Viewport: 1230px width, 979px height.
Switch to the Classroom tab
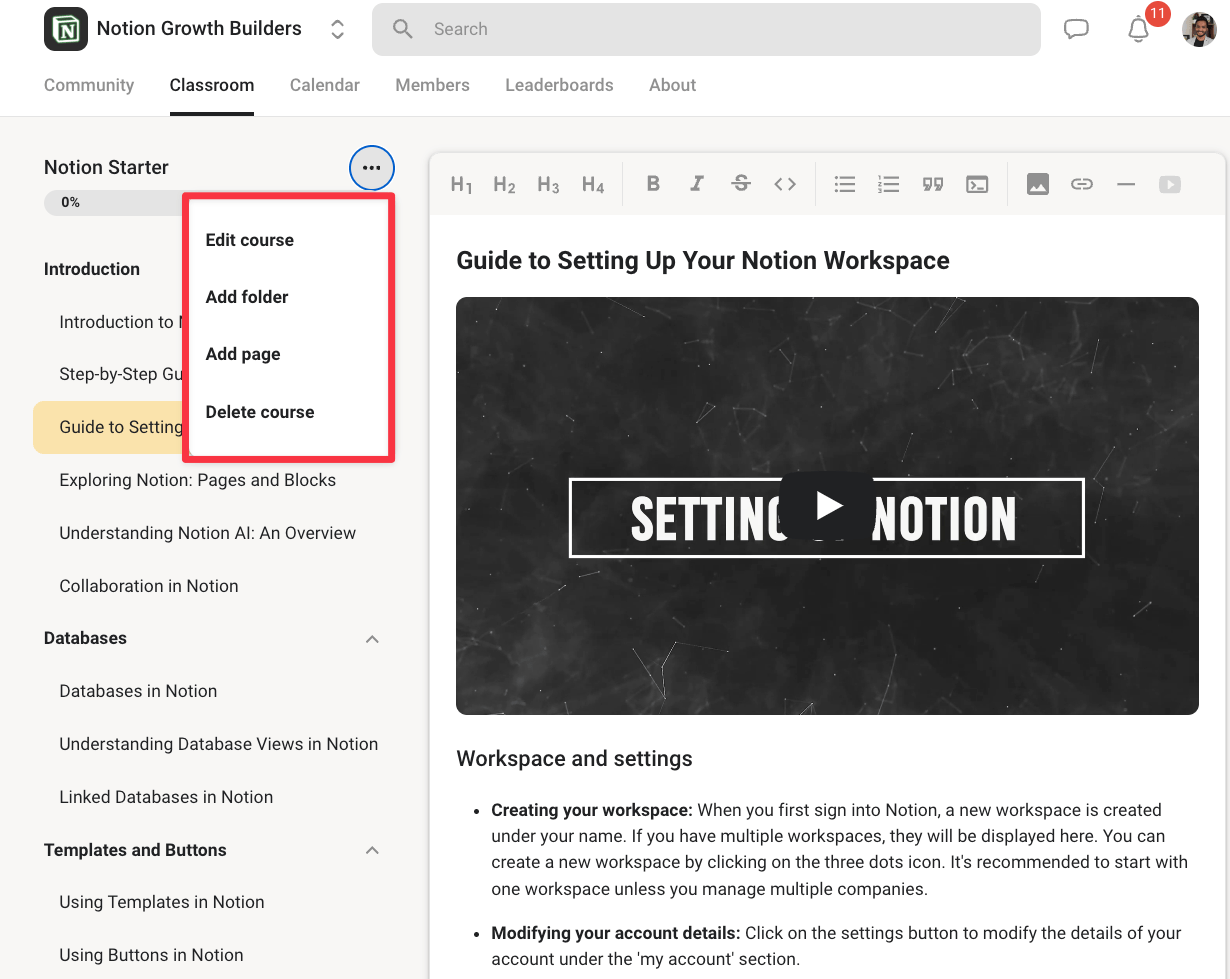point(212,85)
